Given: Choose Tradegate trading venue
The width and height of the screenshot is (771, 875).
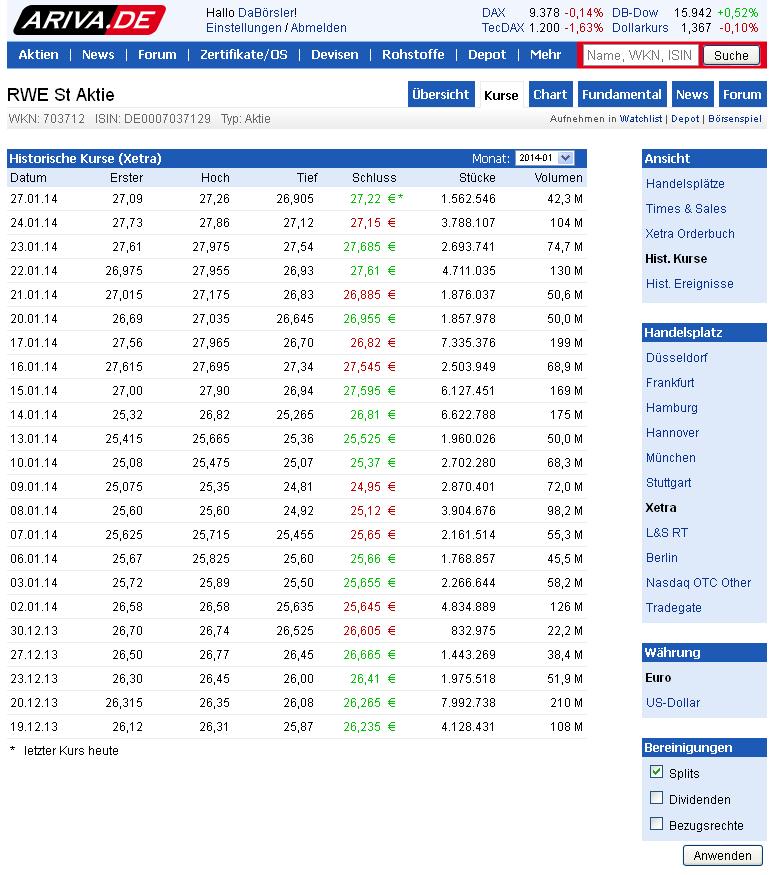Looking at the screenshot, I should tap(673, 608).
